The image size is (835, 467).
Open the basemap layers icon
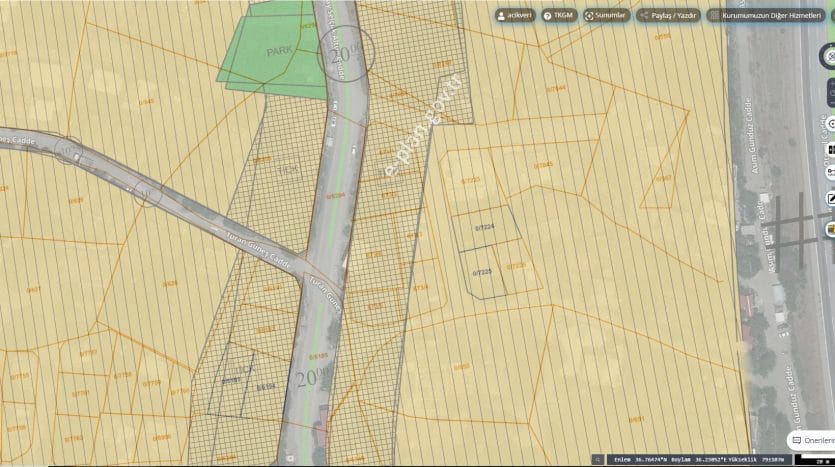[x=830, y=149]
